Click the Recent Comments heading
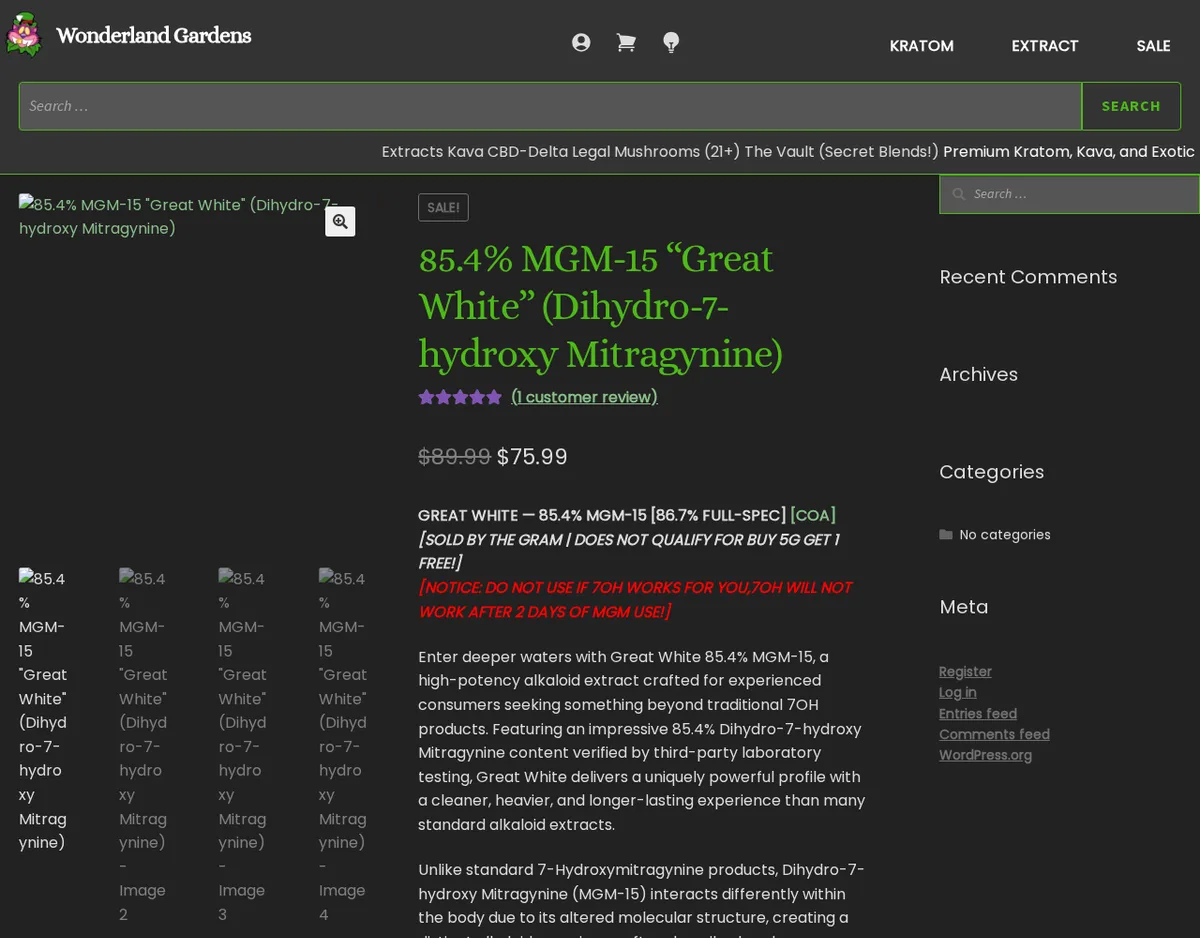Image resolution: width=1200 pixels, height=938 pixels. point(1028,277)
